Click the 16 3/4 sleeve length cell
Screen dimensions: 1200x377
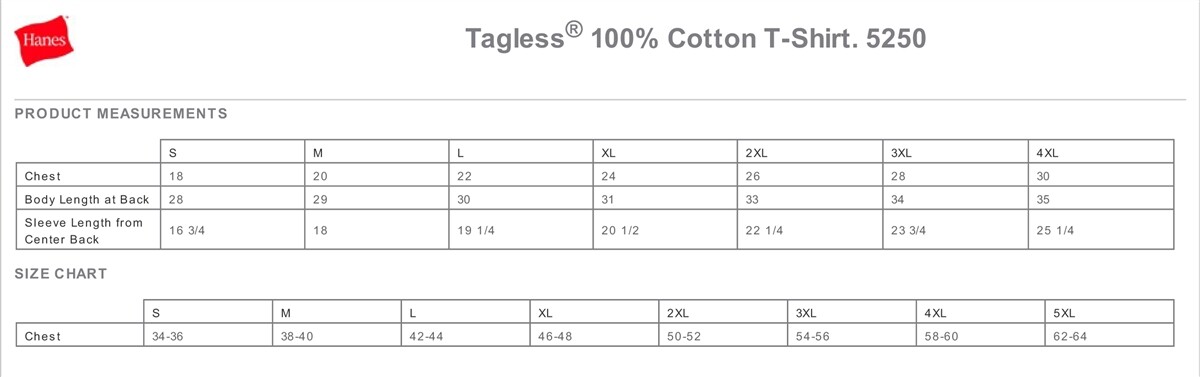point(232,230)
